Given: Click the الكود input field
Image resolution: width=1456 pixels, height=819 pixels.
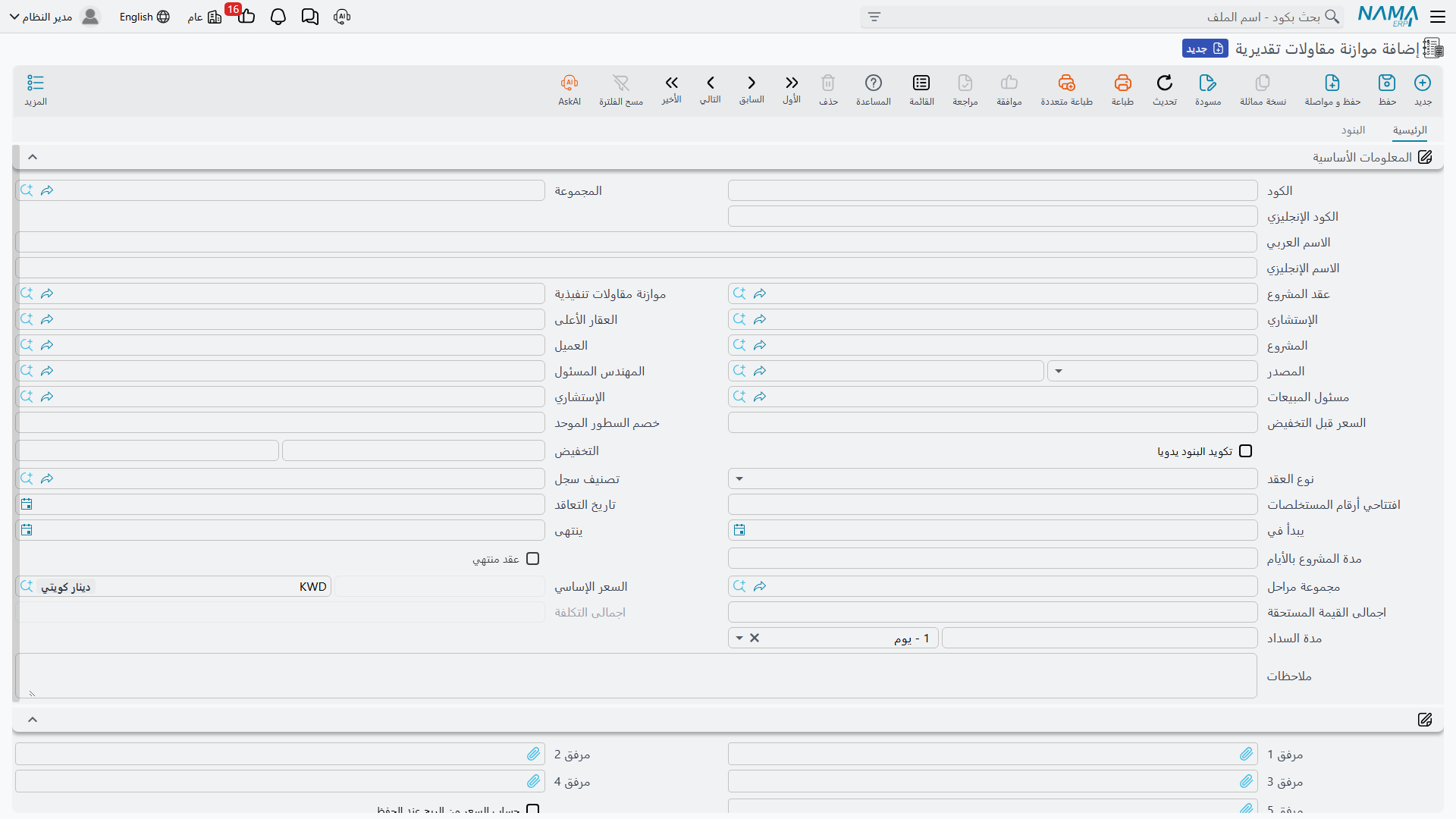Looking at the screenshot, I should (993, 190).
